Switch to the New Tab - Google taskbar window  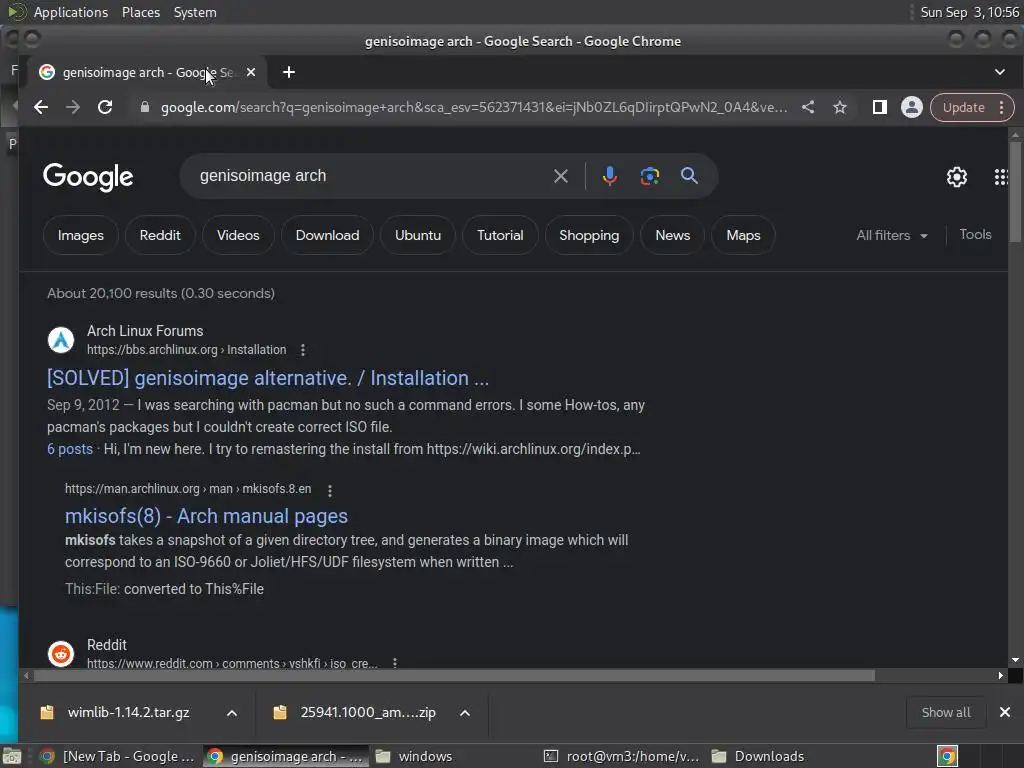pos(118,756)
